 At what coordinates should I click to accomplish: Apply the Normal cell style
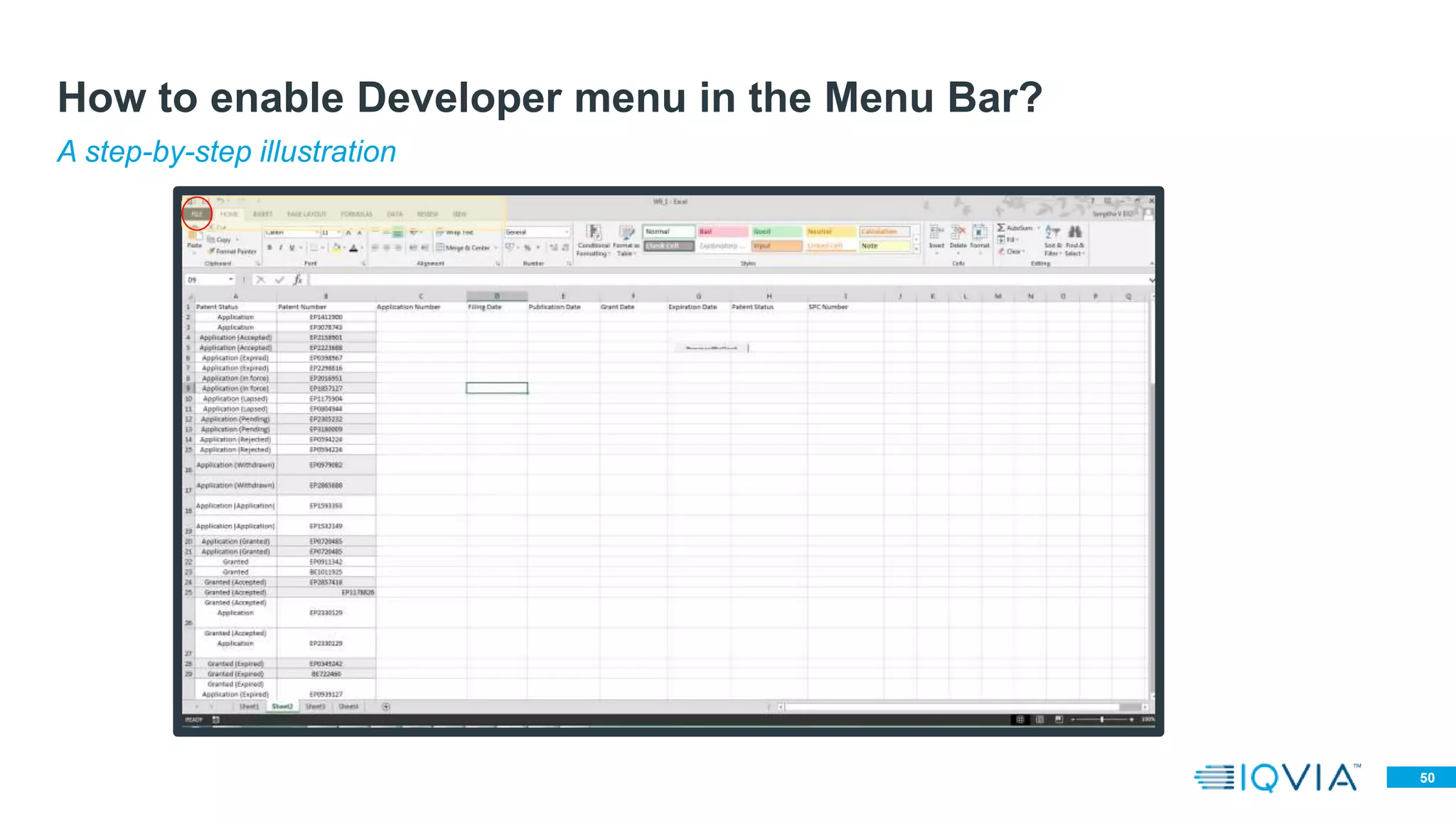[x=668, y=232]
